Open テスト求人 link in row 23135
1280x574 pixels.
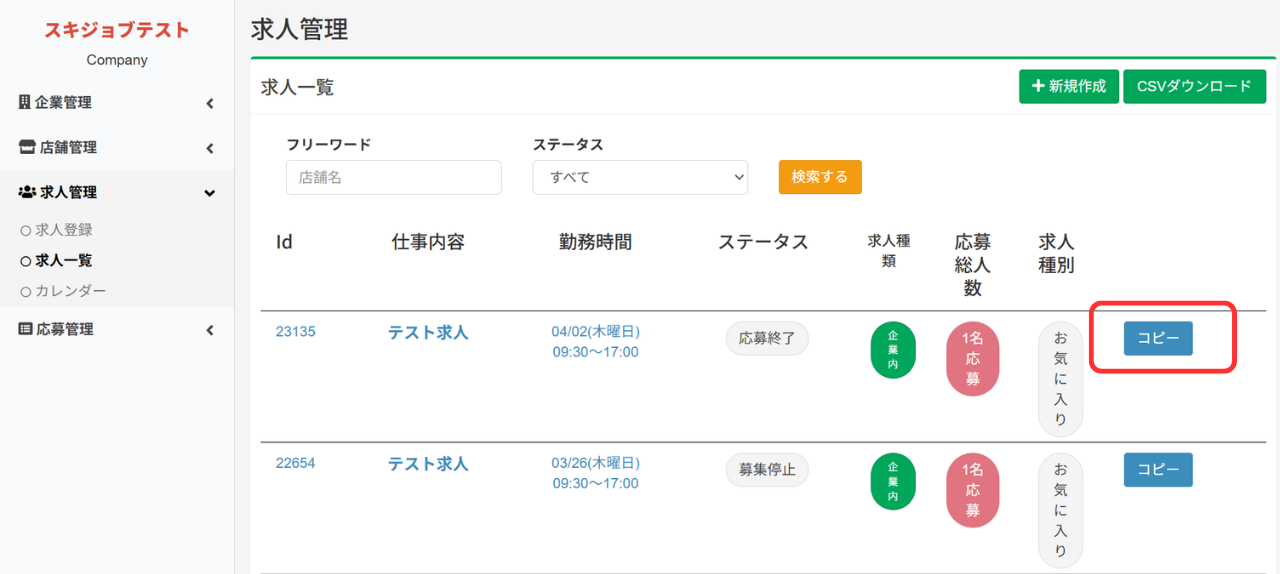[428, 333]
